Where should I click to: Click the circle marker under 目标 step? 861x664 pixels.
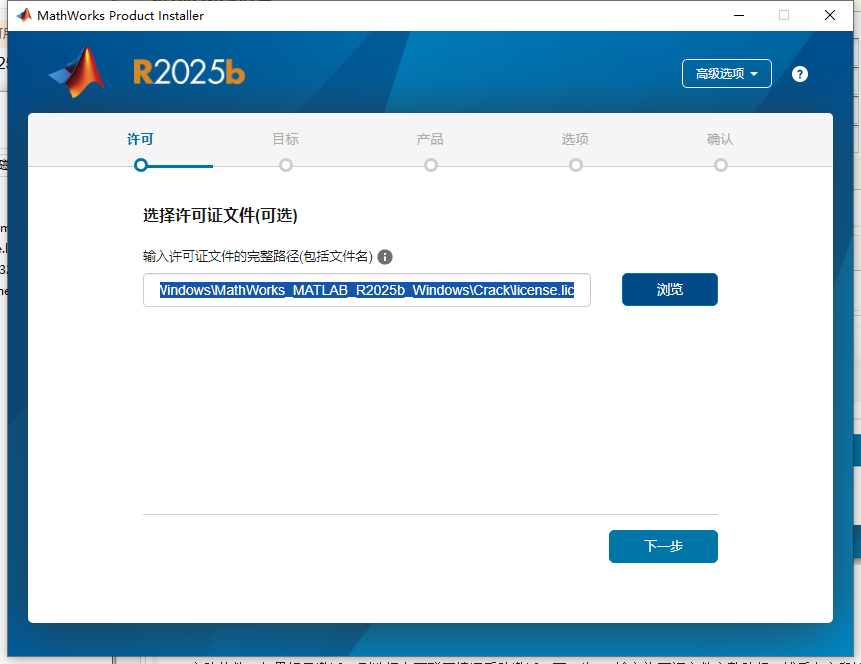(286, 165)
